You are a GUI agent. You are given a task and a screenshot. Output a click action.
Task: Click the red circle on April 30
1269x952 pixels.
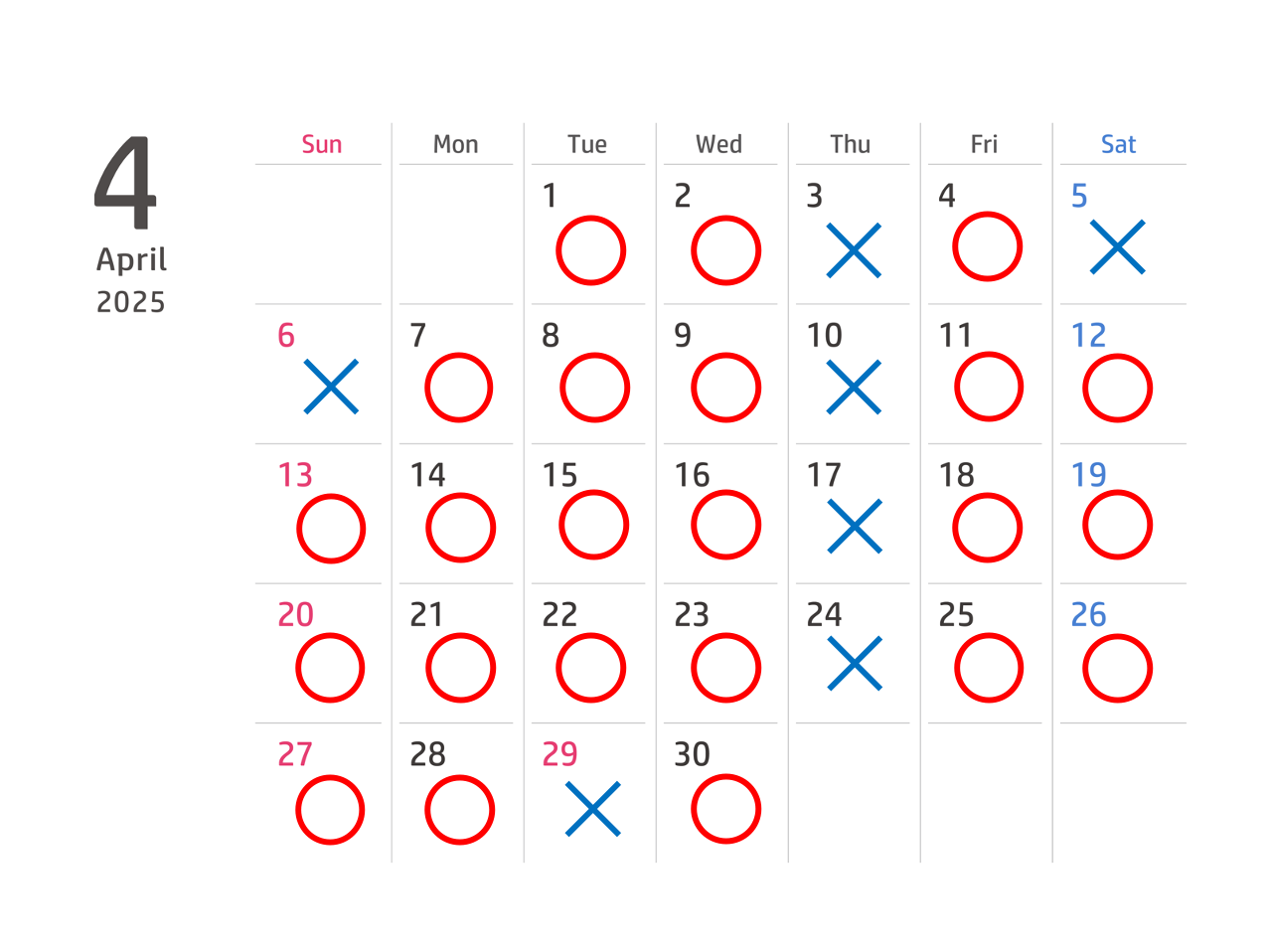(725, 809)
